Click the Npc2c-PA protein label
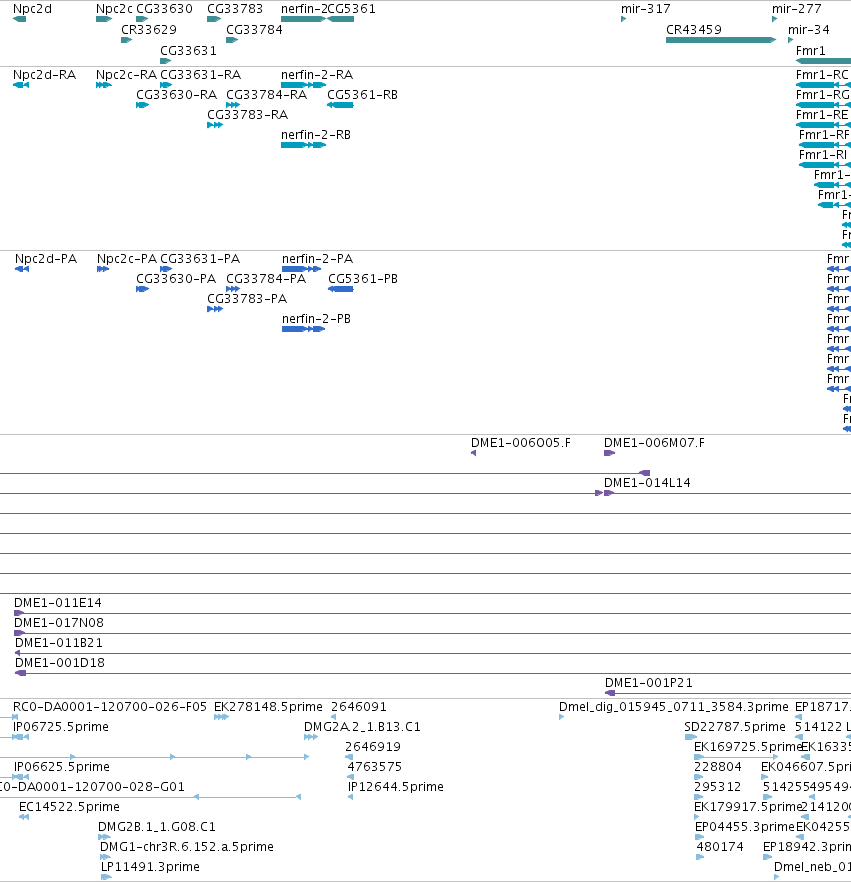Viewport: 851px width, 882px height. (x=127, y=259)
